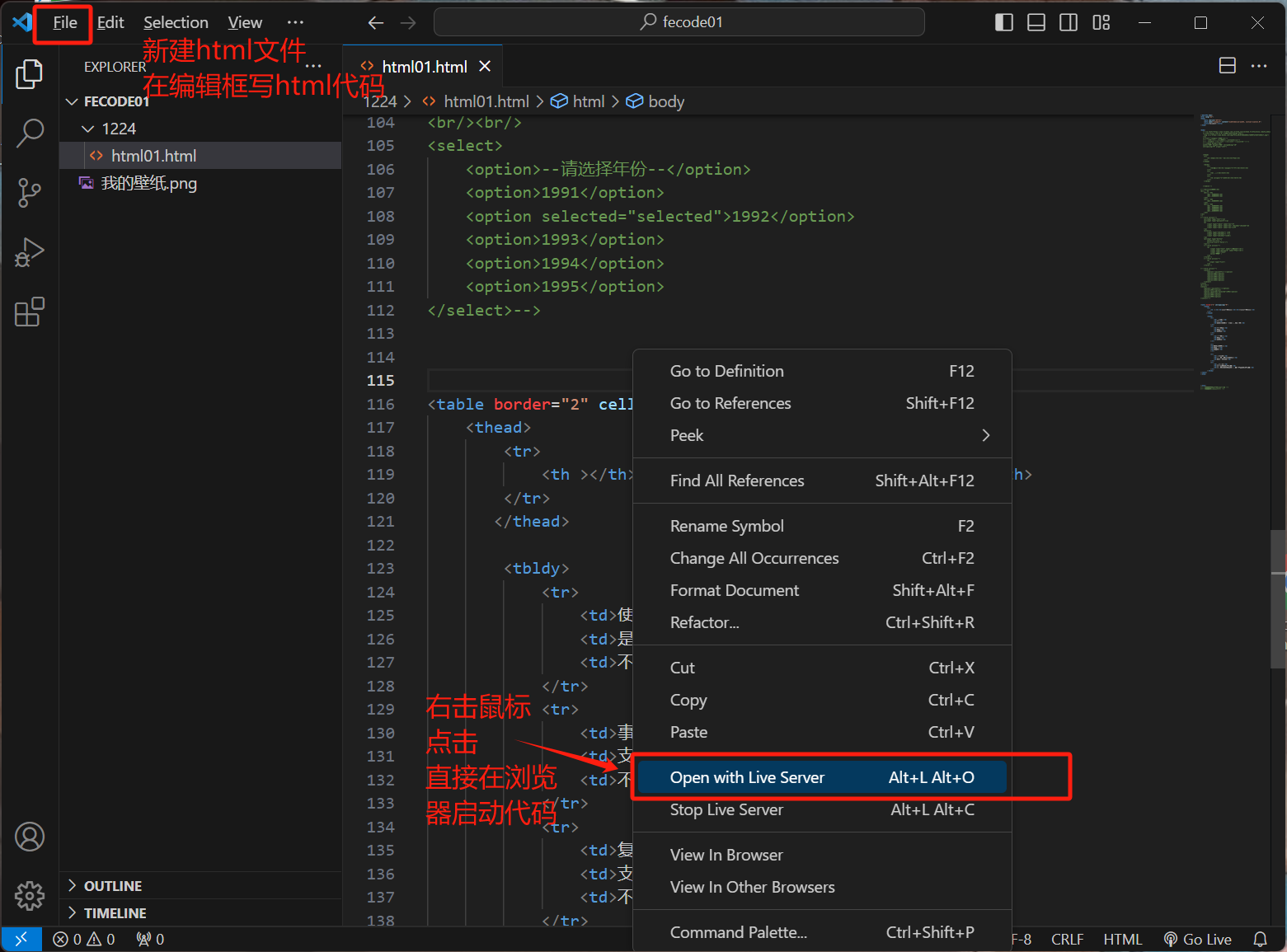Toggle the Primary Side Bar visibility
This screenshot has width=1287, height=952.
pyautogui.click(x=1004, y=22)
